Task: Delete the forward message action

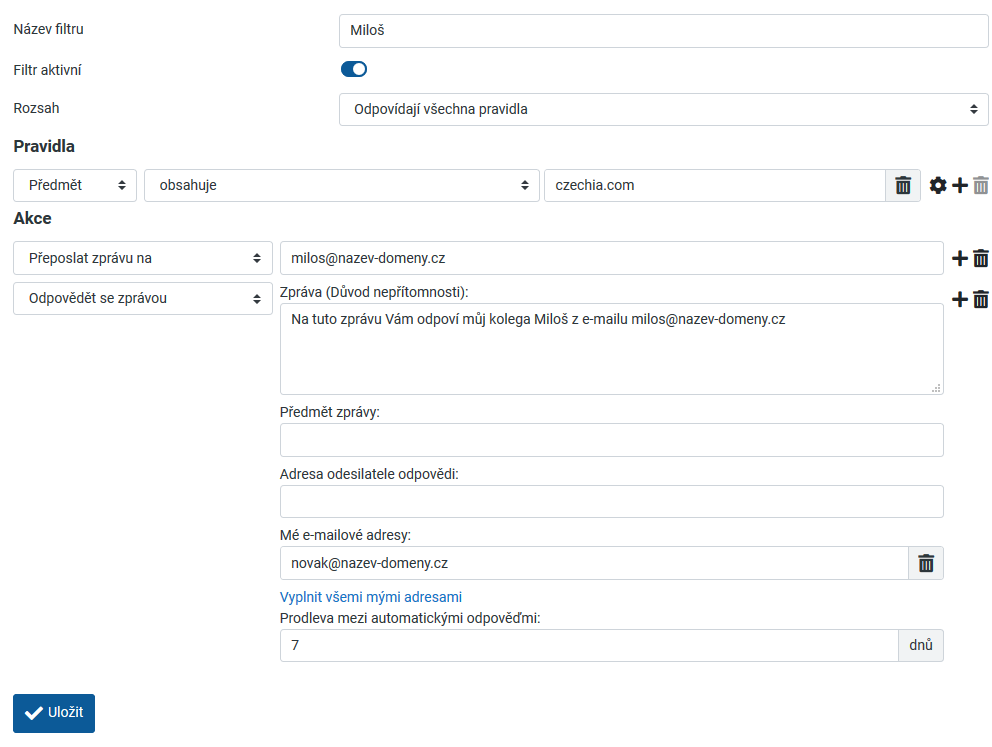Action: [981, 258]
